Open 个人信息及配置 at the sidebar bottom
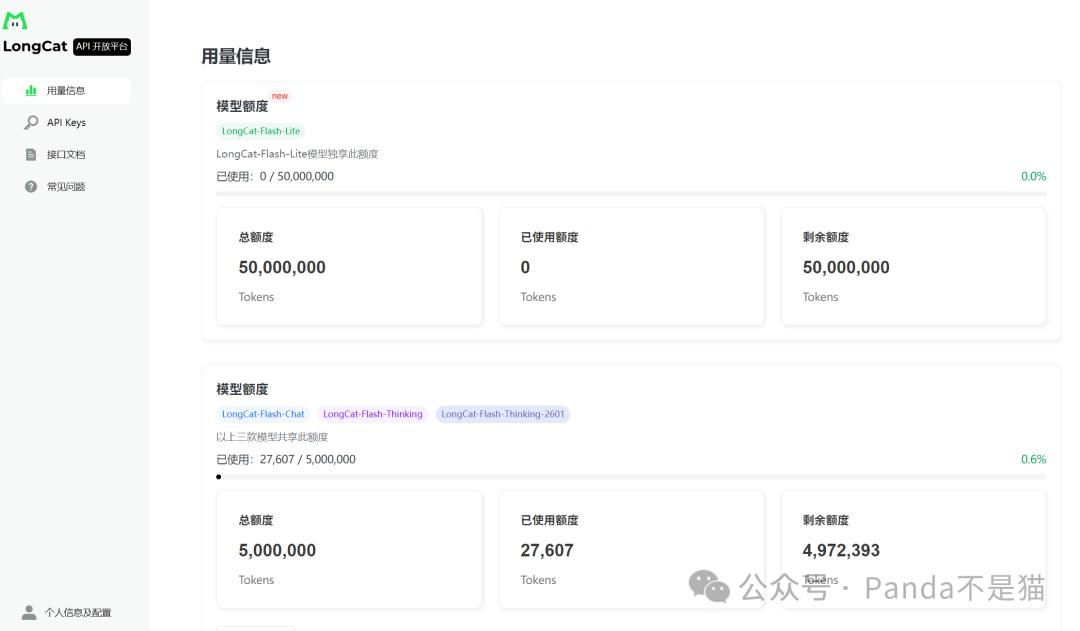This screenshot has height=631, width=1080. pos(67,612)
